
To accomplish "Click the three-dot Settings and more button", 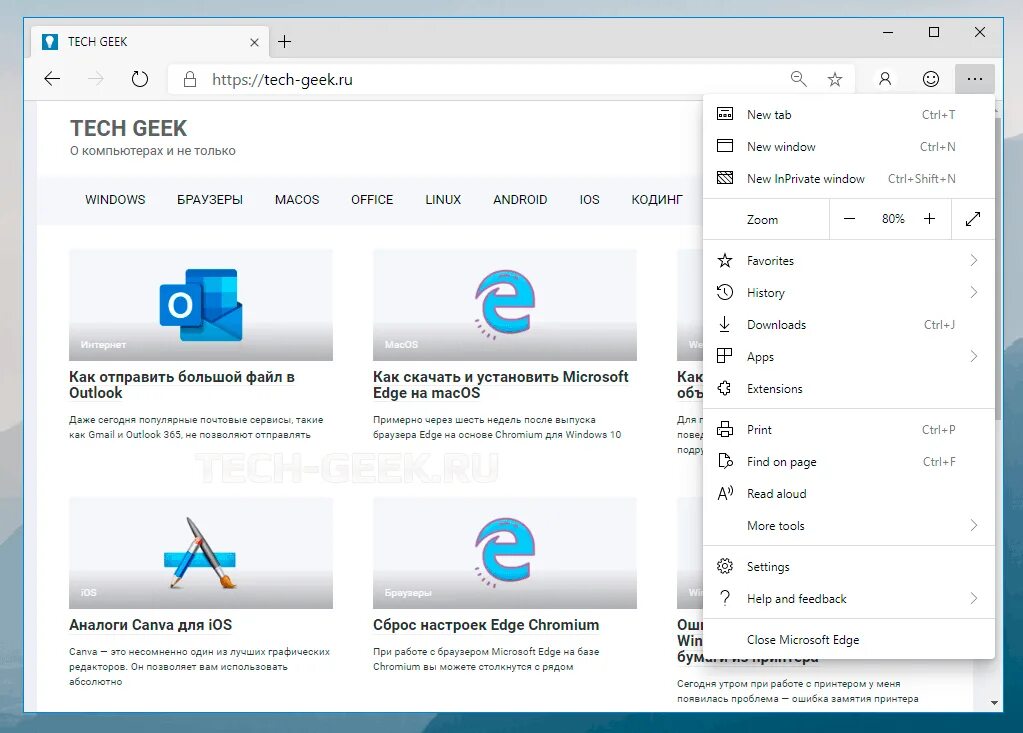I will 975,80.
